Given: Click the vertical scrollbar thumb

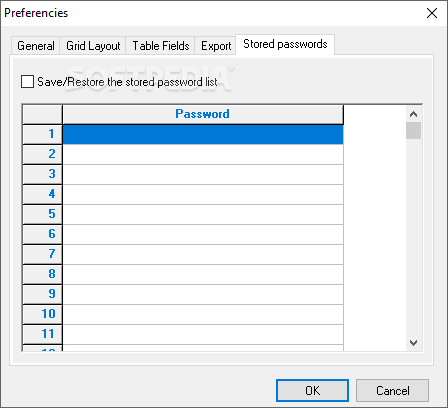Looking at the screenshot, I should [413, 130].
